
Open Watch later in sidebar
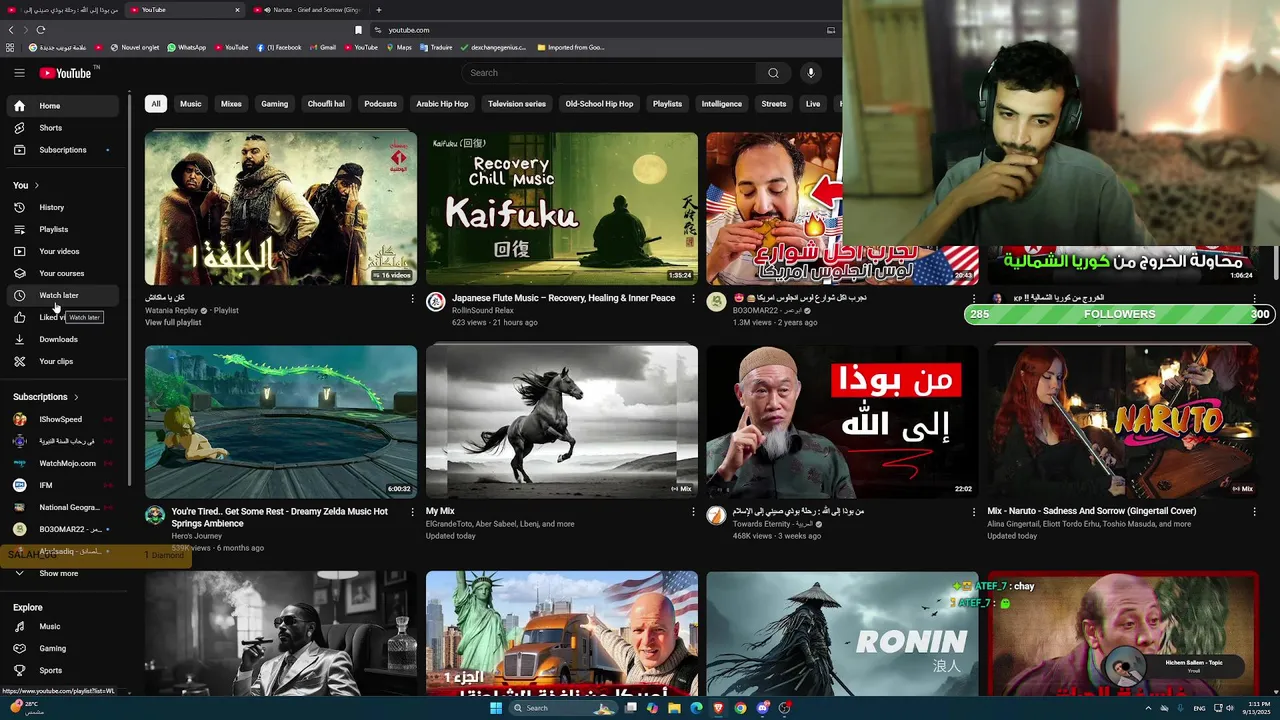click(65, 296)
